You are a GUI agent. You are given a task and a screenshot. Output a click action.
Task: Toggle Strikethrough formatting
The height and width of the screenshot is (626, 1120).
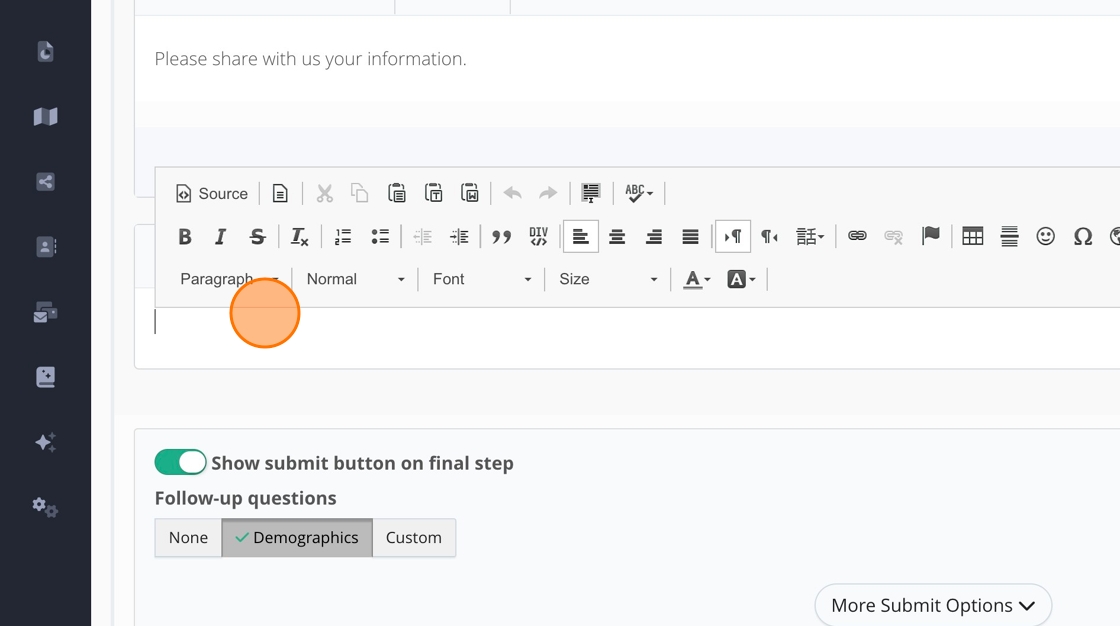click(257, 237)
